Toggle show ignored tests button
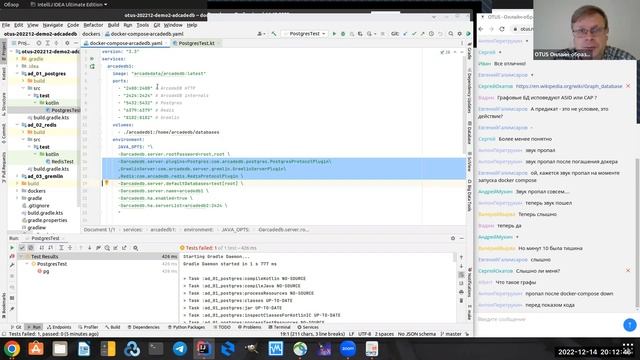640x360 pixels. pyautogui.click(x=31, y=248)
